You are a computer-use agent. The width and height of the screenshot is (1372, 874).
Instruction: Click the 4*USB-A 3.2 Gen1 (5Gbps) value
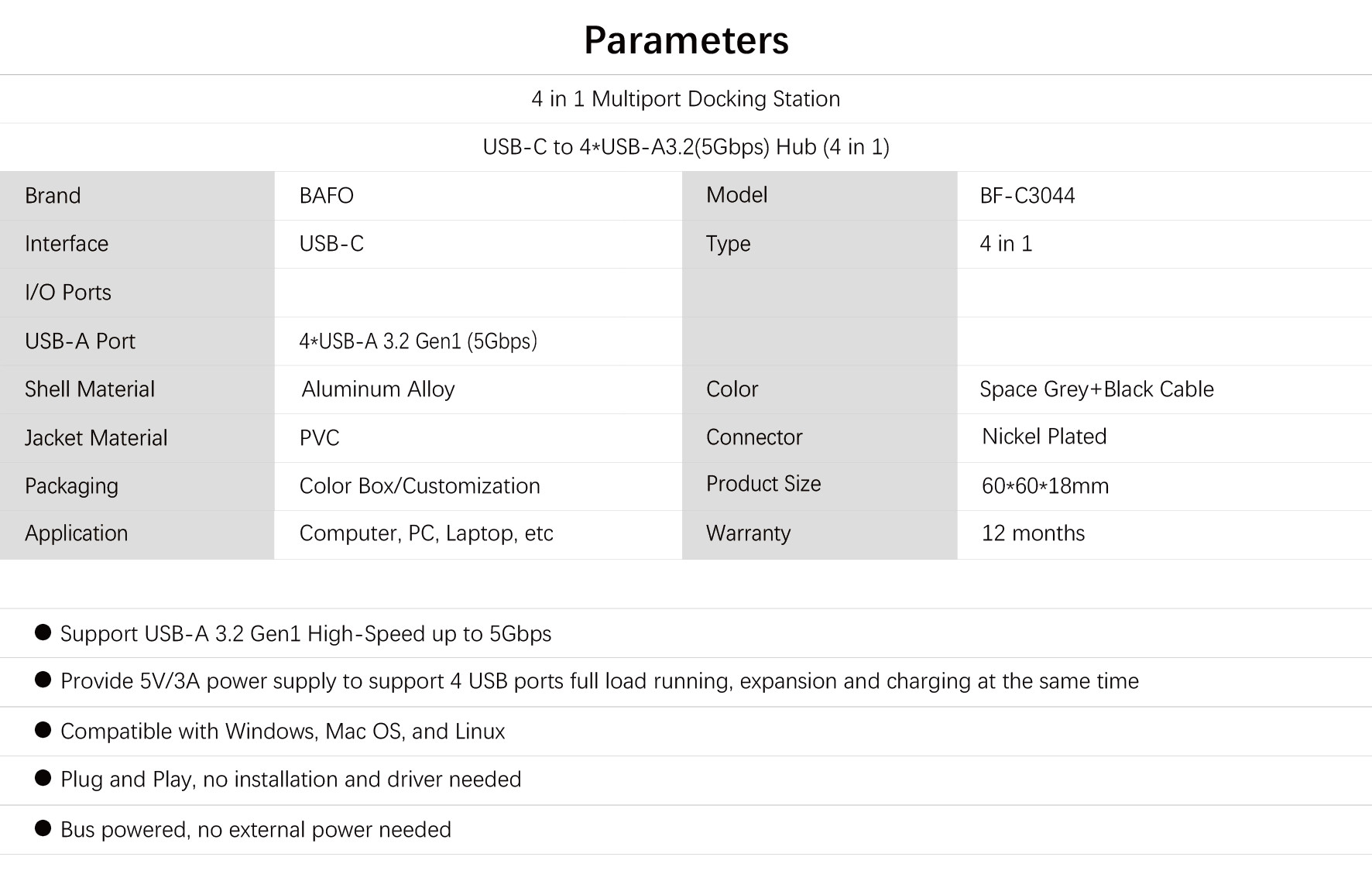click(418, 341)
